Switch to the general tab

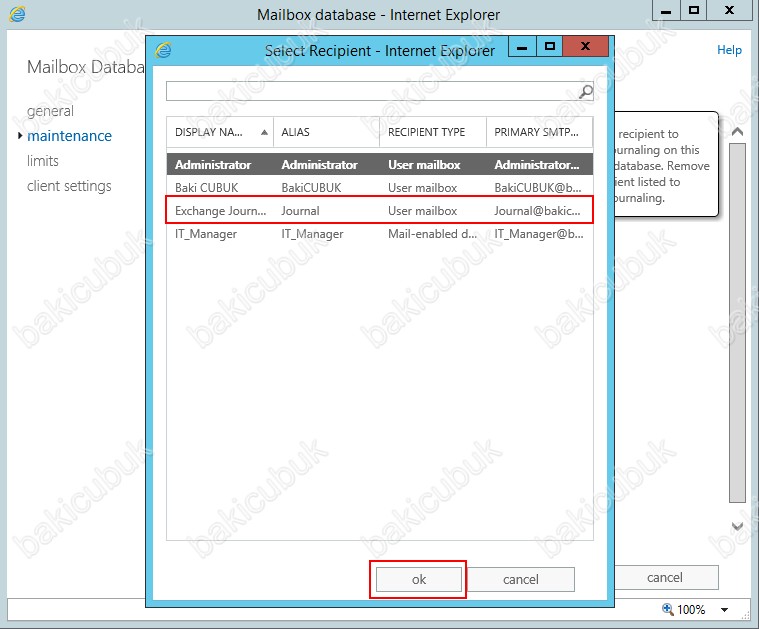pyautogui.click(x=50, y=111)
